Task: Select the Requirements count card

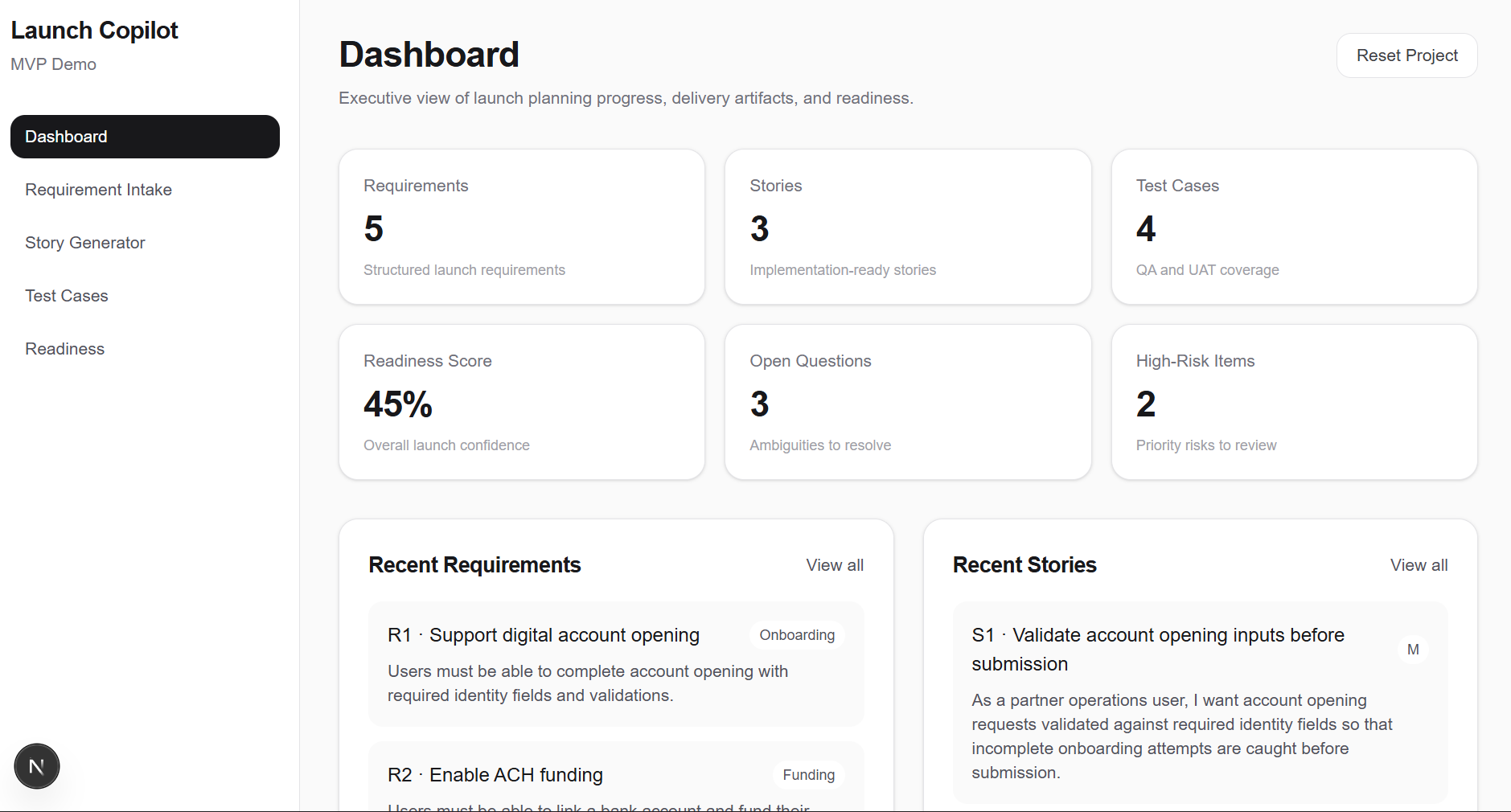Action: (522, 227)
